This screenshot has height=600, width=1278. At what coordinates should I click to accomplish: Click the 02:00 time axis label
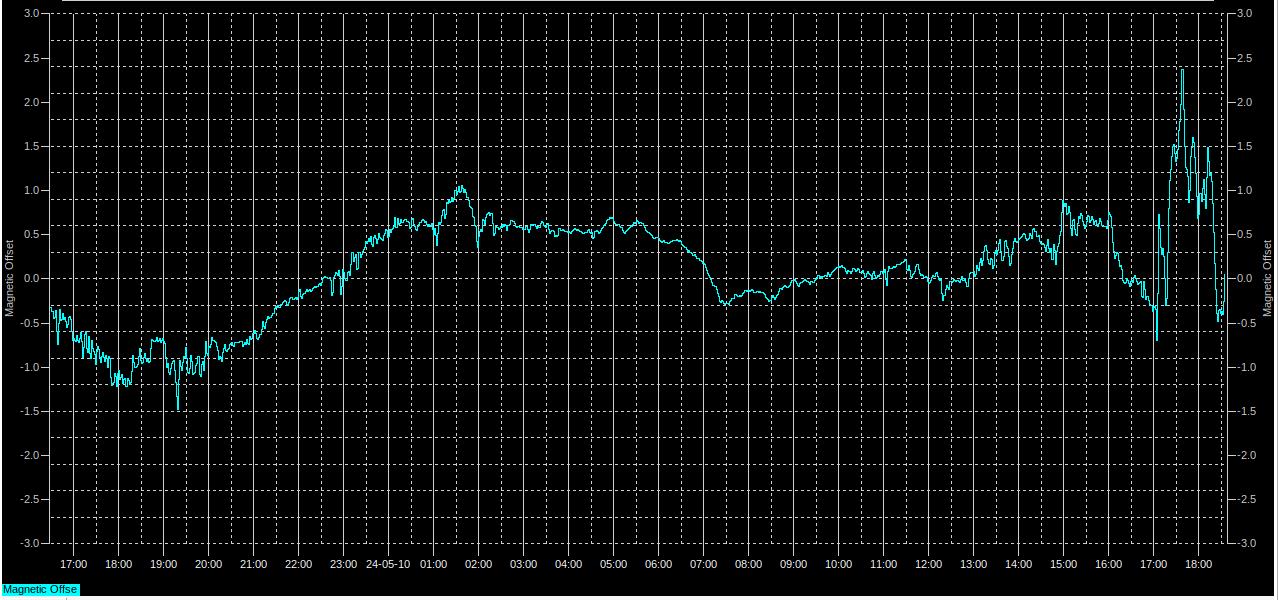(x=479, y=564)
